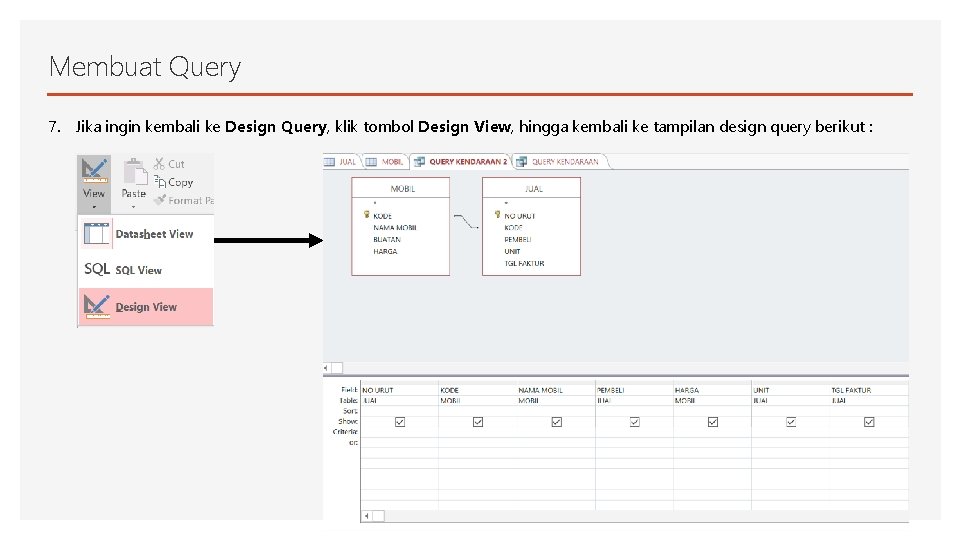Uncheck Show box for KODE column

(478, 422)
